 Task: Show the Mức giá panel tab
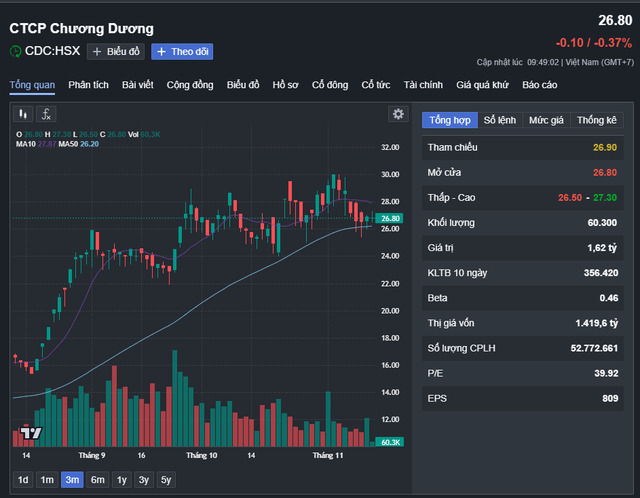click(546, 120)
